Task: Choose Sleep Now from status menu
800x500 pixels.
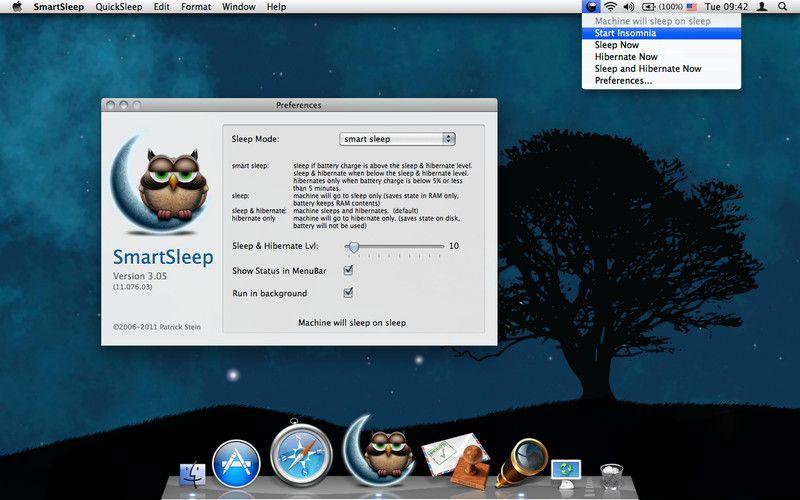Action: 661,44
